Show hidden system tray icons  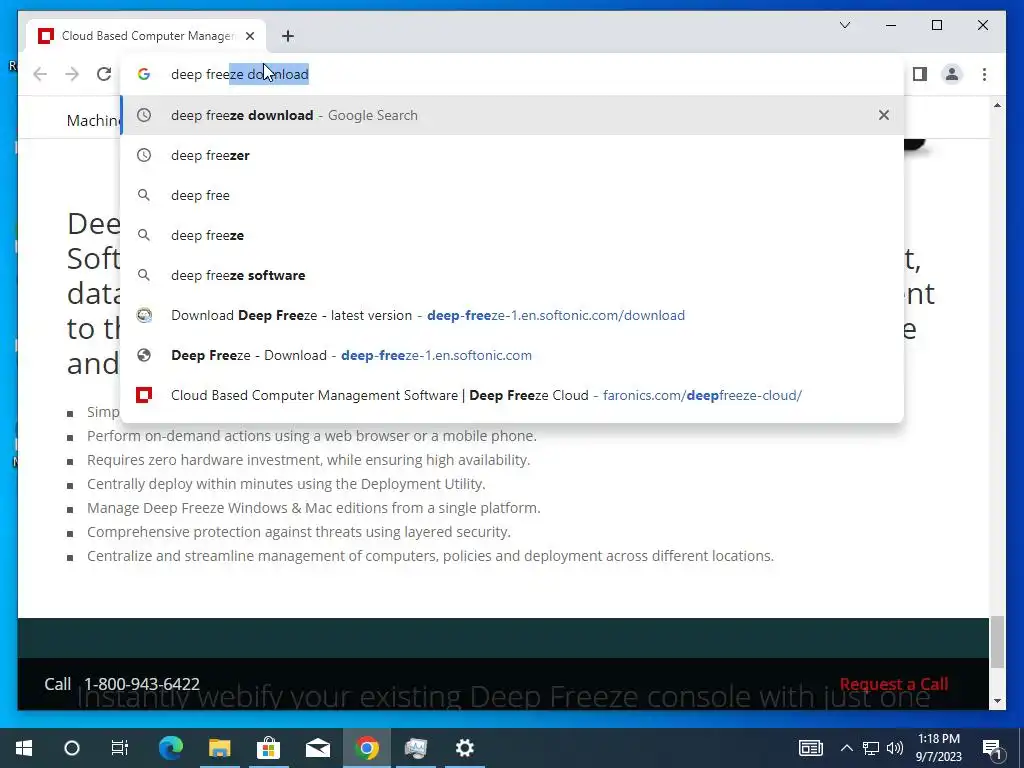pos(846,748)
